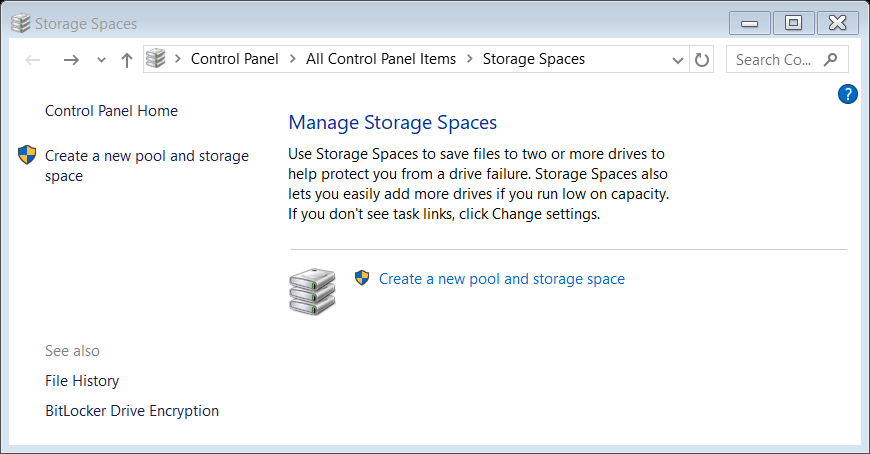Click the See also label
The height and width of the screenshot is (454, 870).
[72, 351]
